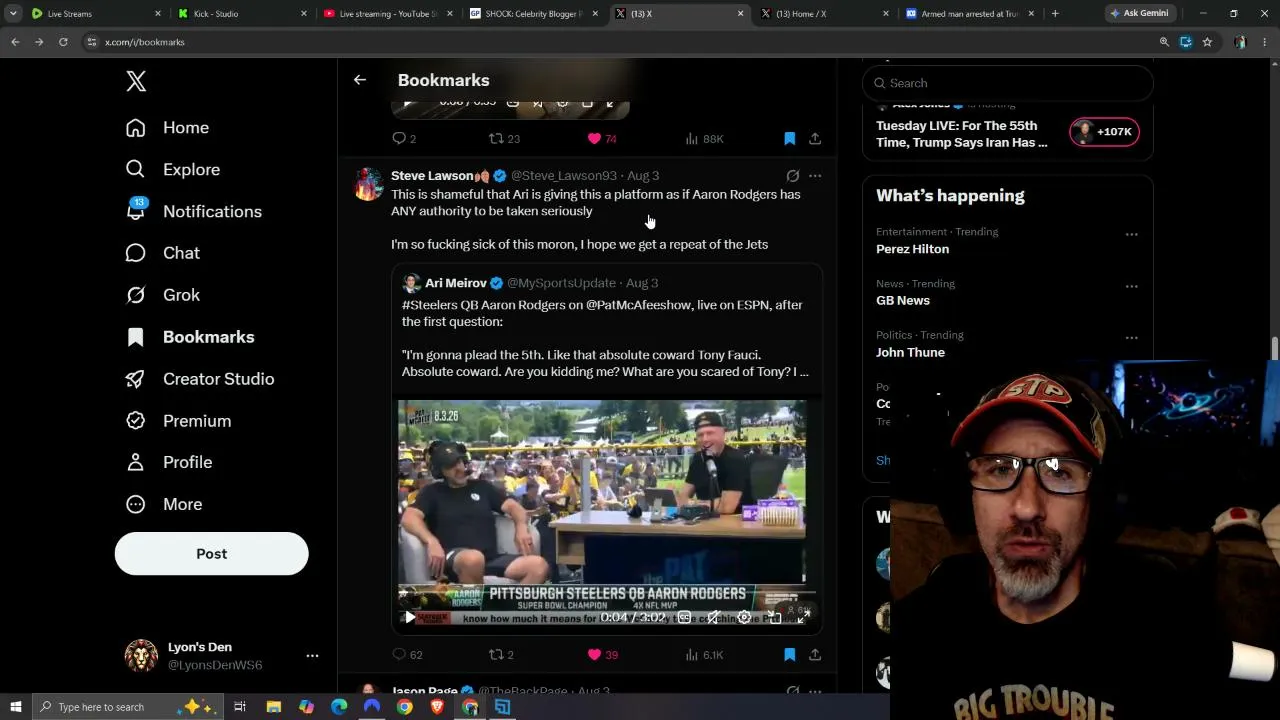The height and width of the screenshot is (720, 1280).
Task: Open John Thune trending topic
Action: coord(910,353)
